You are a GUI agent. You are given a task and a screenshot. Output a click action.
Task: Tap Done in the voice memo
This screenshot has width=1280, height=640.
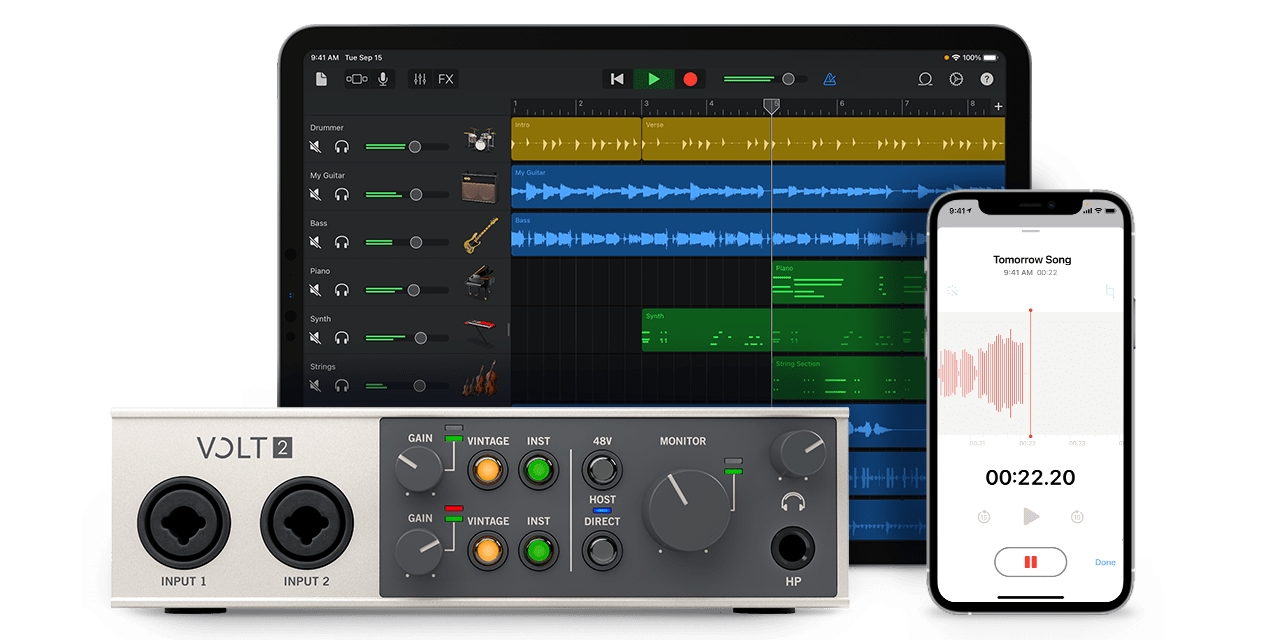click(x=1105, y=562)
